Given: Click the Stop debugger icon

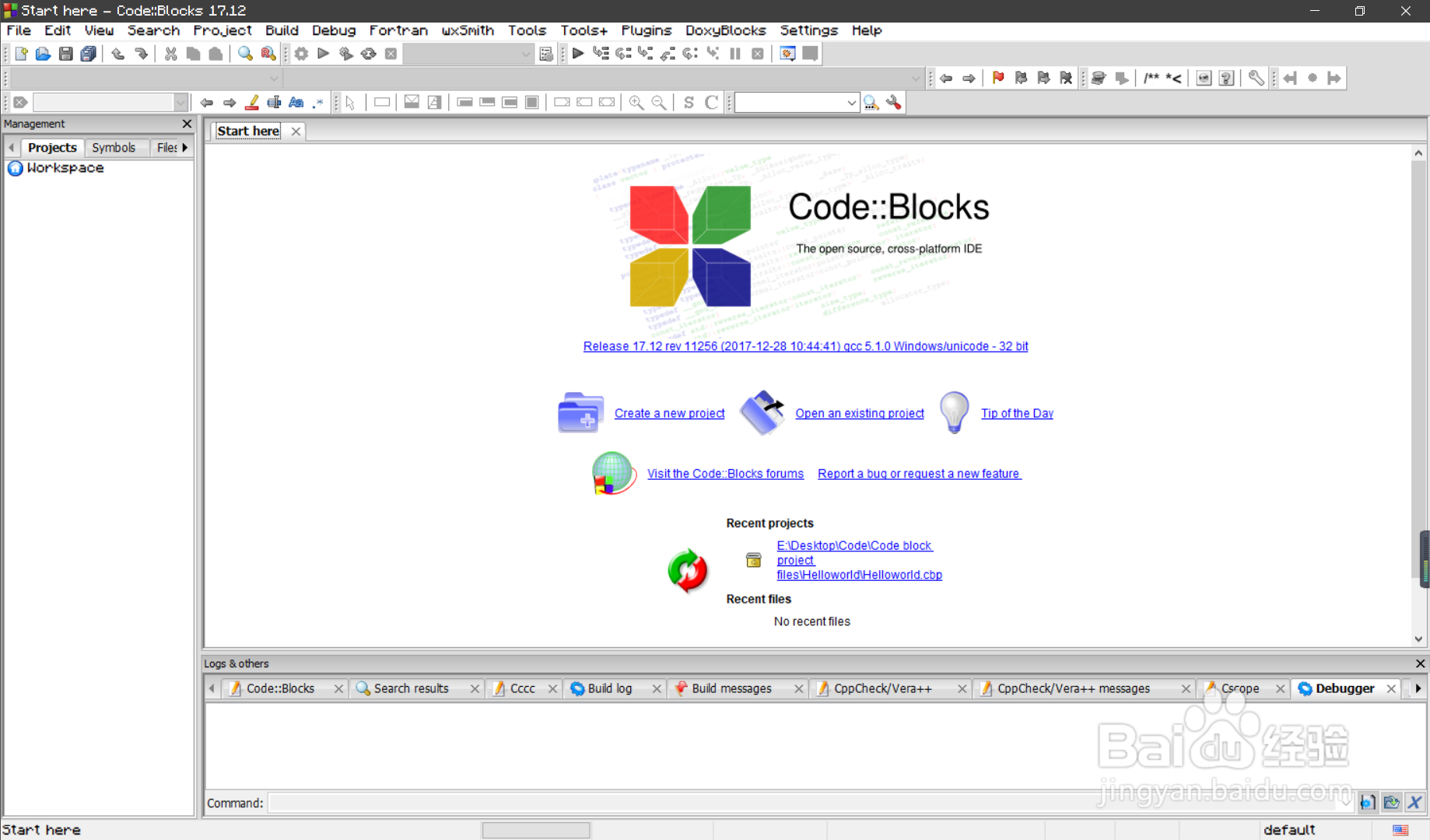Looking at the screenshot, I should (758, 54).
